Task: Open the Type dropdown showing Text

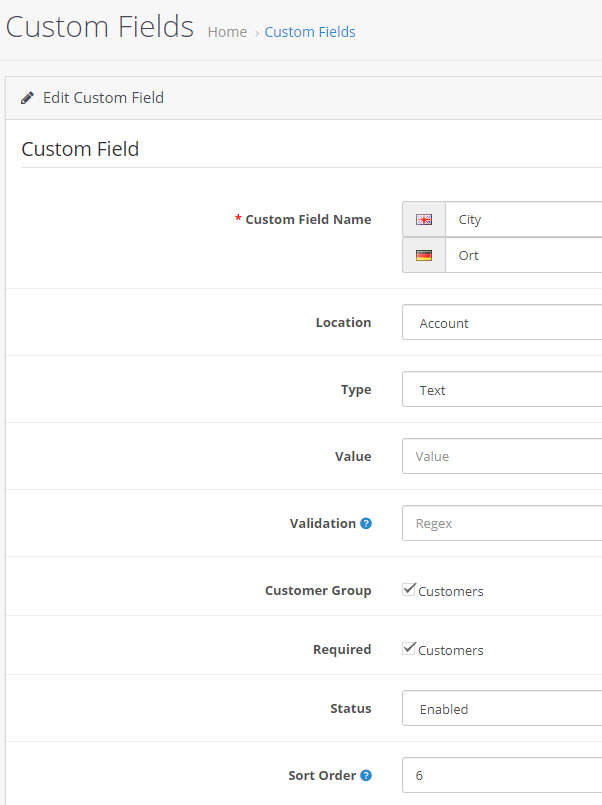Action: [x=502, y=389]
